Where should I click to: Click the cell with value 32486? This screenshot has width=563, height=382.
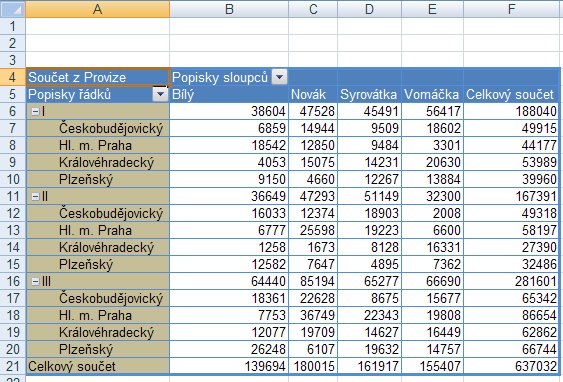pos(512,264)
